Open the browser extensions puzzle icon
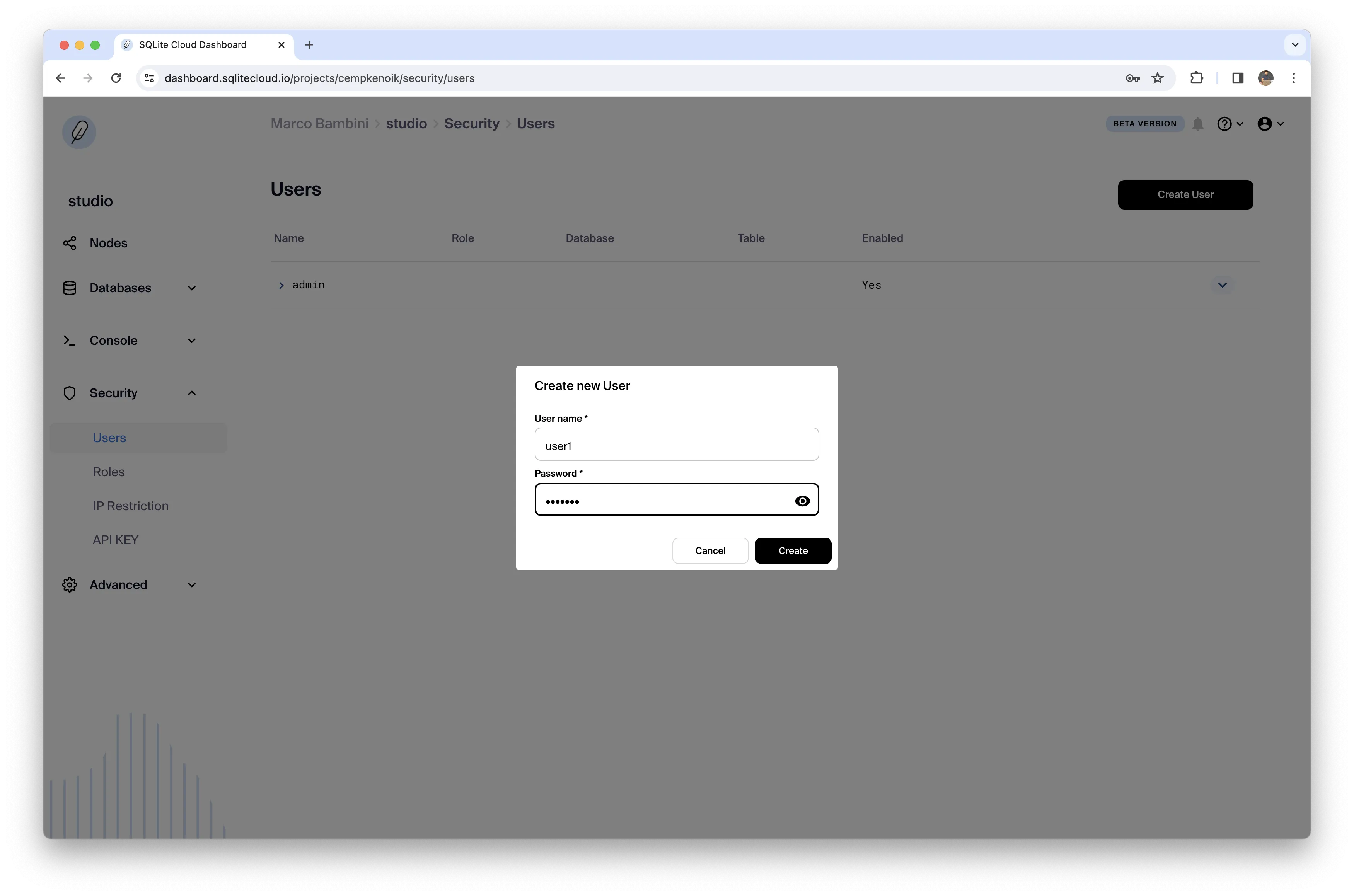 pyautogui.click(x=1196, y=78)
